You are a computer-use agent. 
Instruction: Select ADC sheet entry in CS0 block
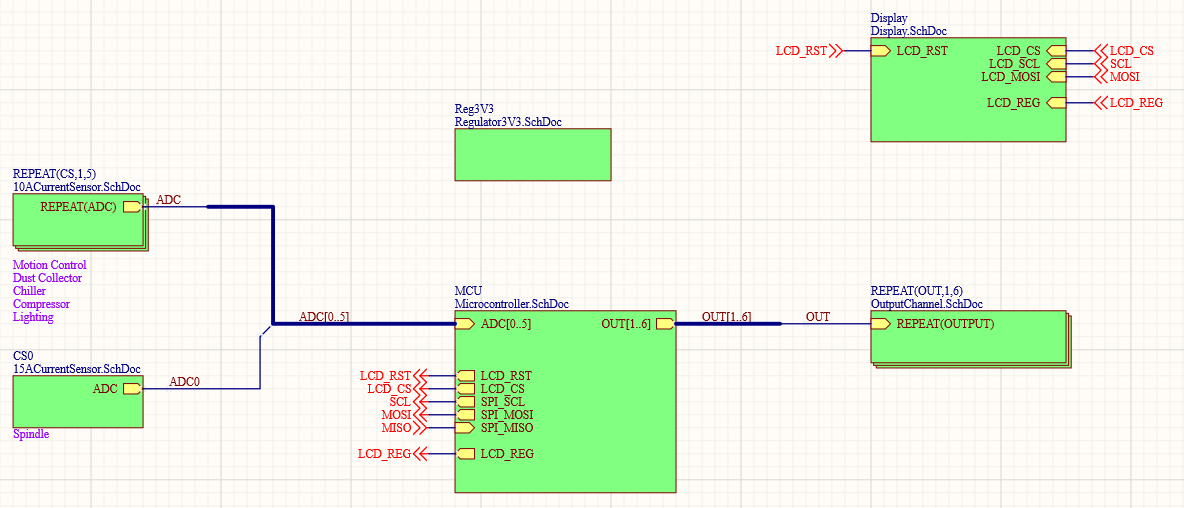[116, 389]
